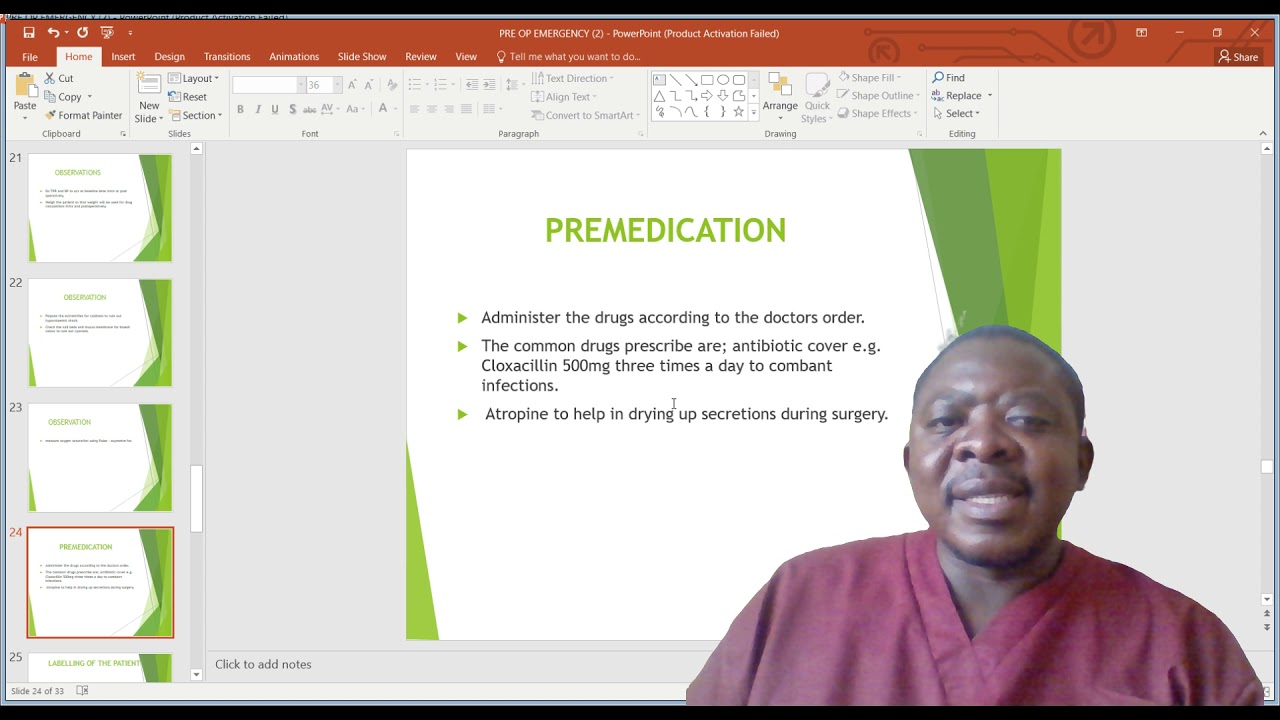The image size is (1280, 720).
Task: Open the Font Color dropdown arrow
Action: coord(396,109)
